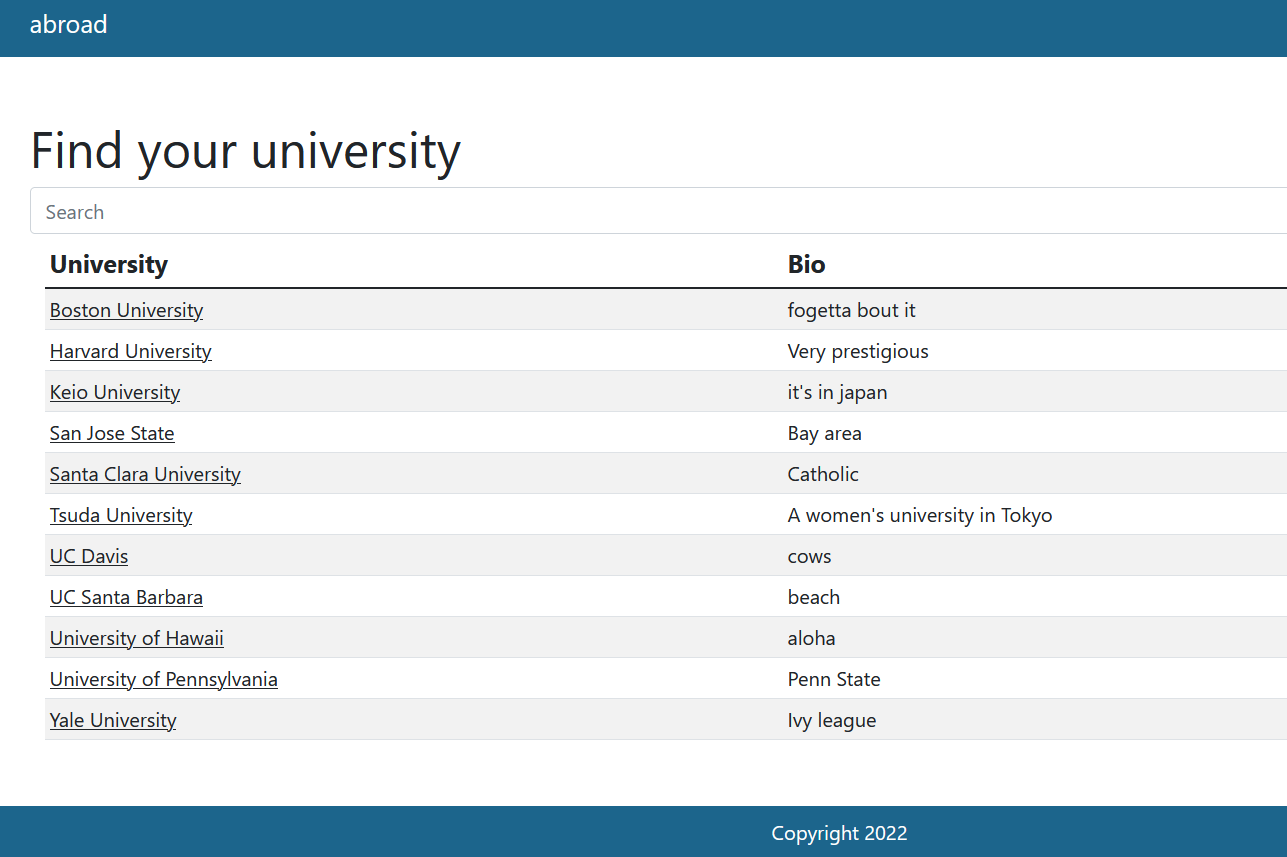Open the Tsuda University link

click(x=121, y=515)
